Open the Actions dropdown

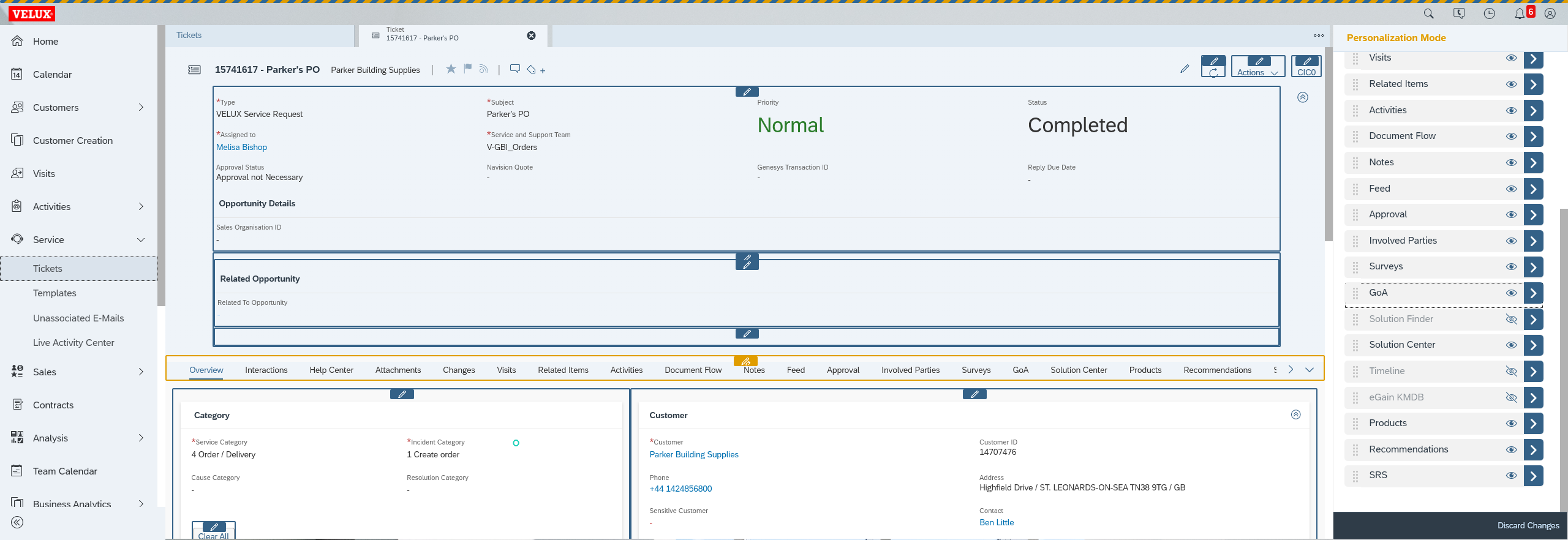pyautogui.click(x=1258, y=66)
